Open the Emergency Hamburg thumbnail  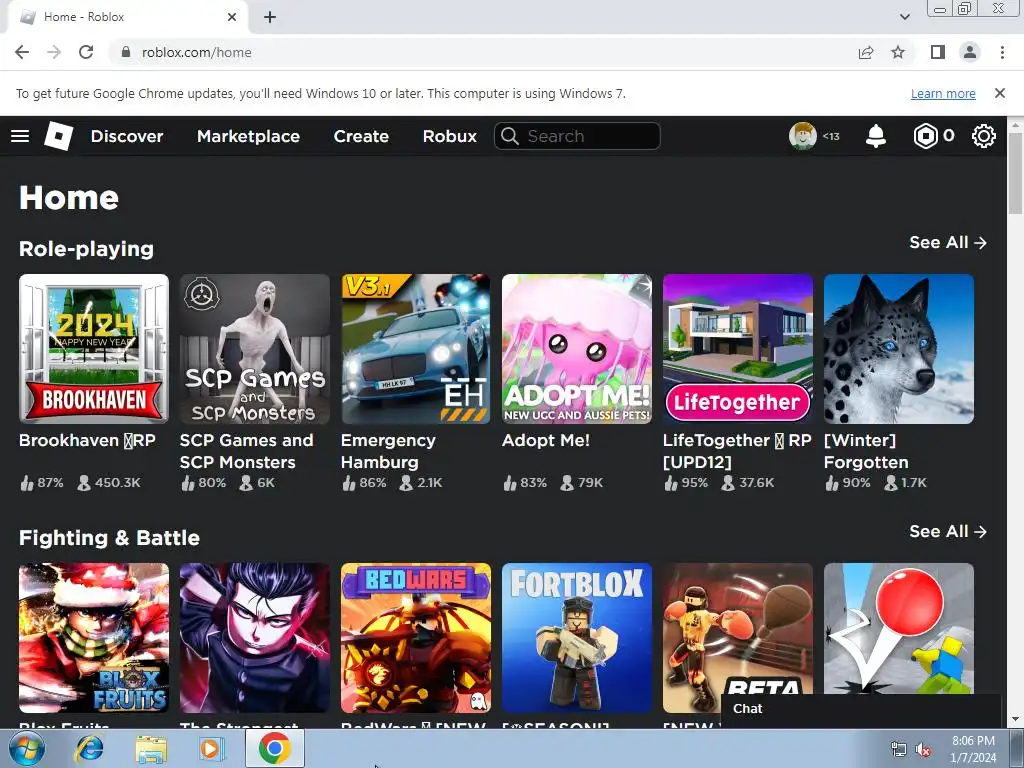[416, 349]
